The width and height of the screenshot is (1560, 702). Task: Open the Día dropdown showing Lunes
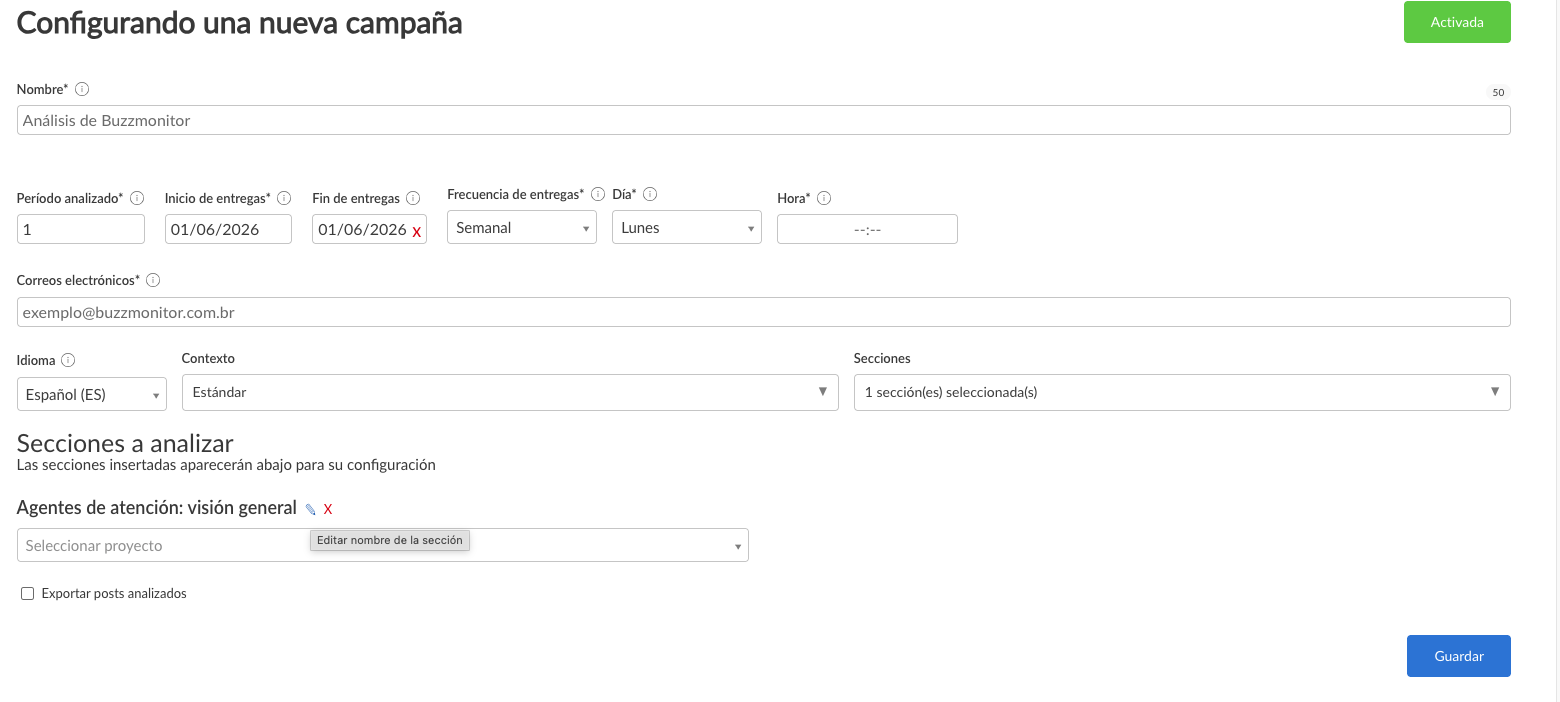687,228
